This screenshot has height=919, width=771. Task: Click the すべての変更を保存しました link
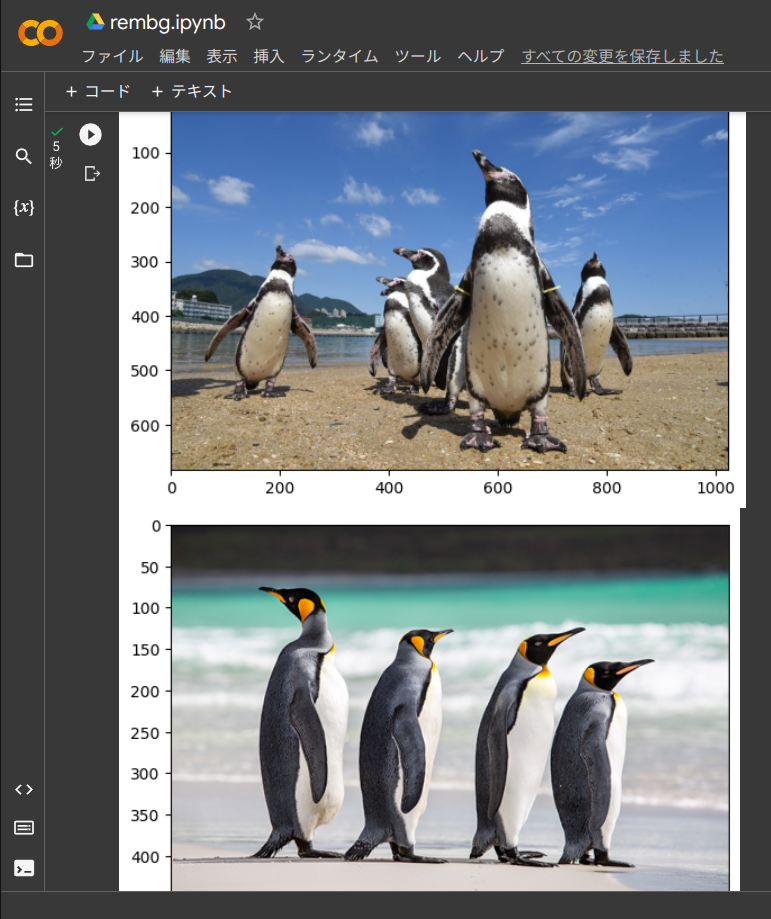tap(622, 56)
